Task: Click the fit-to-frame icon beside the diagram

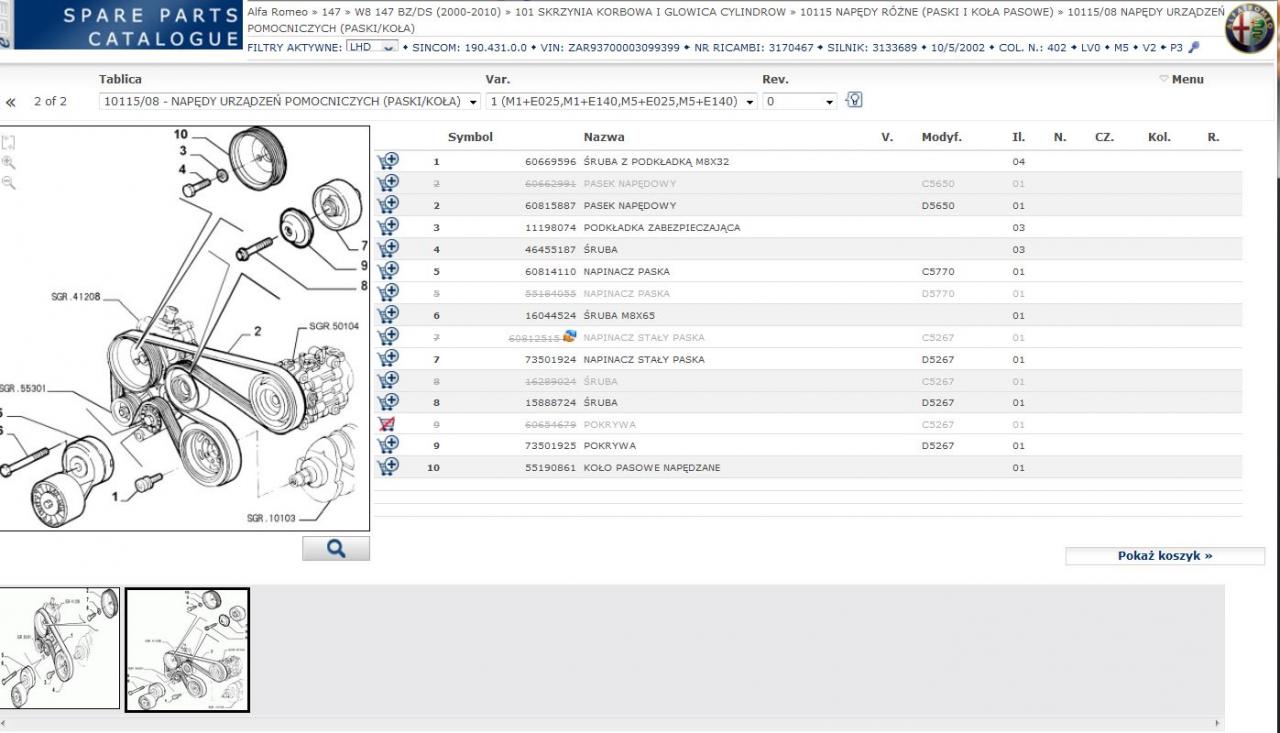Action: pyautogui.click(x=8, y=142)
